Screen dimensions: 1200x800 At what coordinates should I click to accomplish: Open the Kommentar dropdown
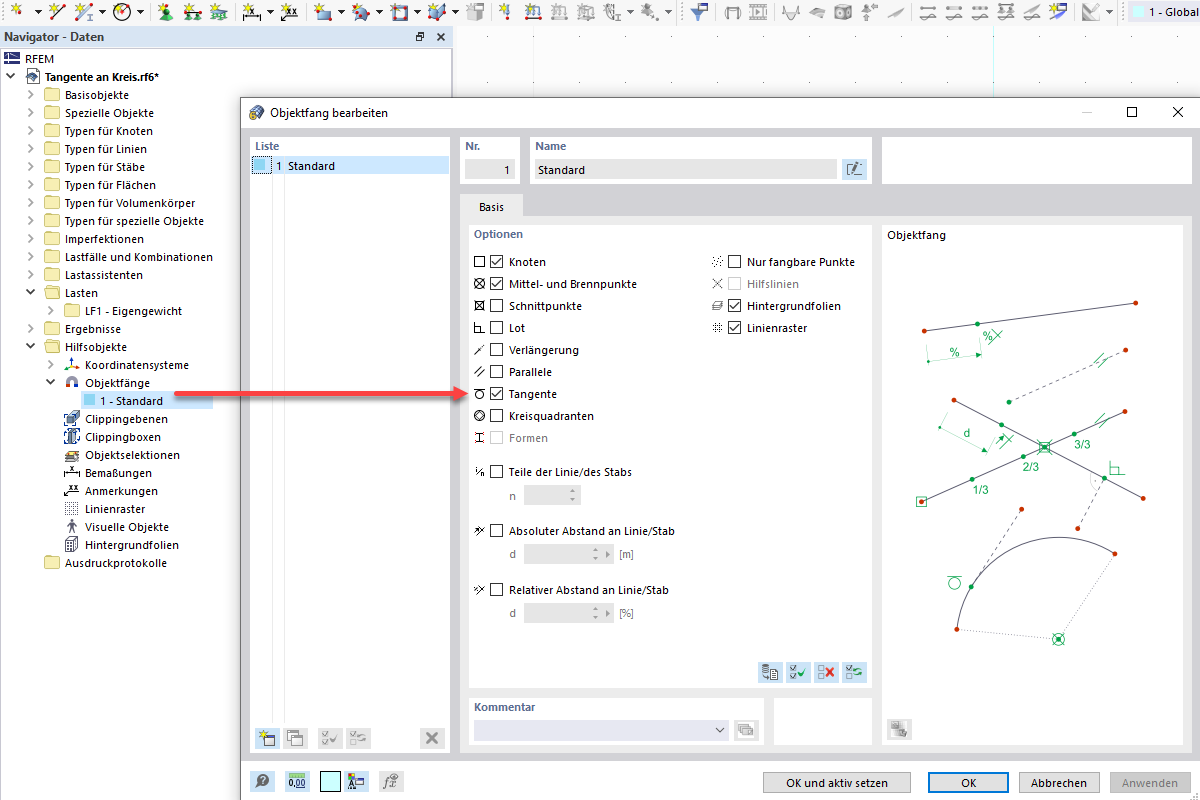pos(719,730)
